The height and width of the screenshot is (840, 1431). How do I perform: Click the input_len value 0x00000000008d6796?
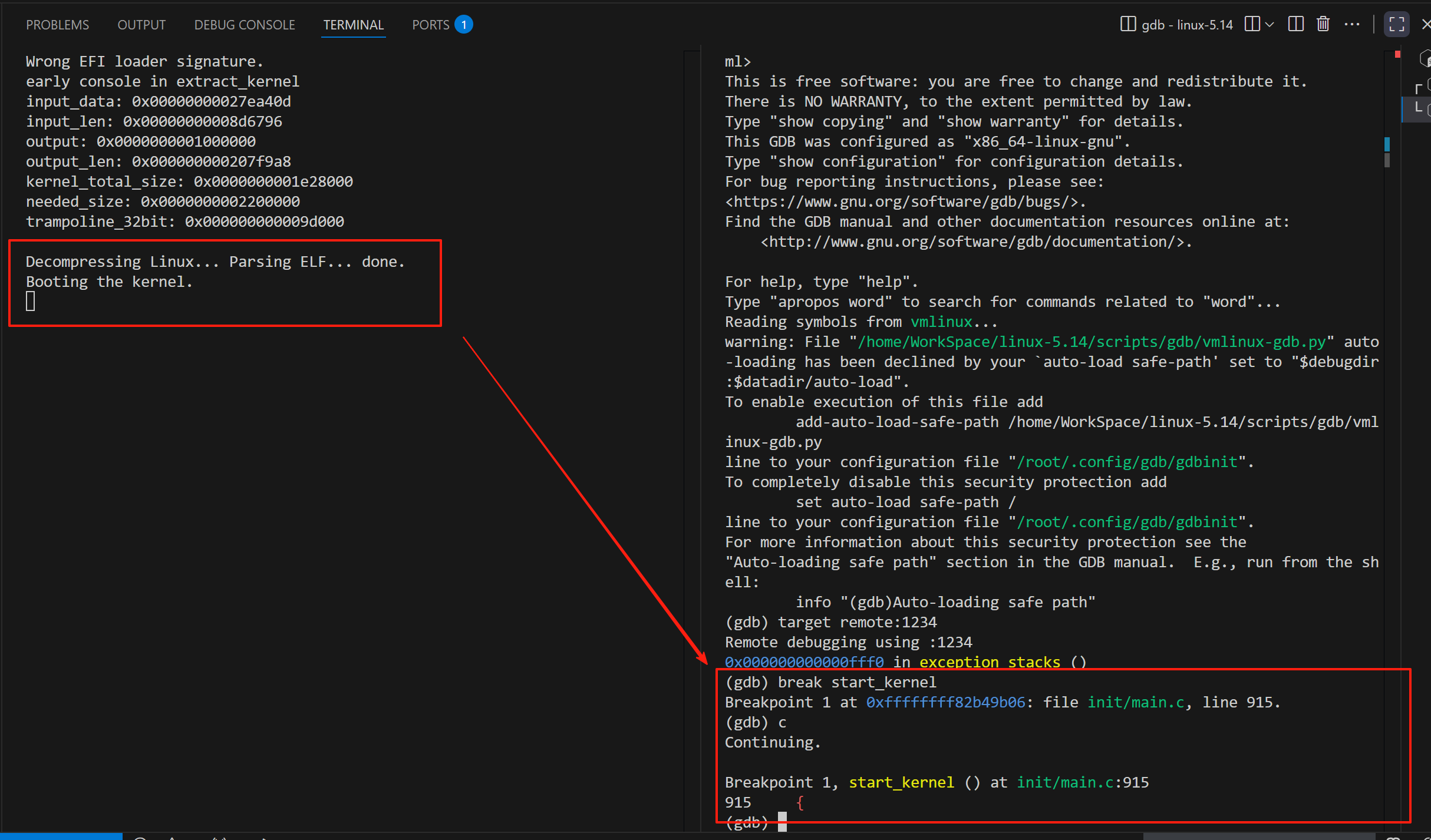point(202,122)
